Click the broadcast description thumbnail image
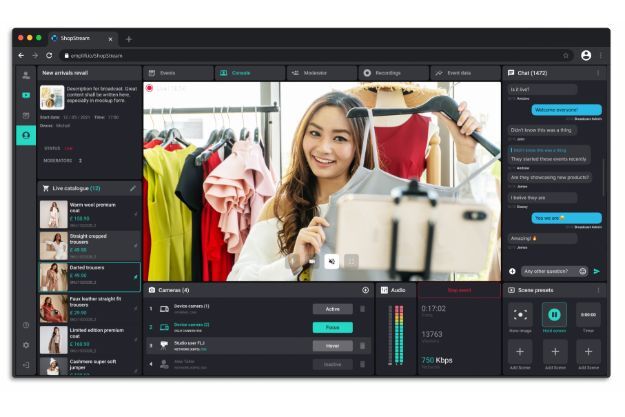This screenshot has height=417, width=625. pyautogui.click(x=52, y=97)
